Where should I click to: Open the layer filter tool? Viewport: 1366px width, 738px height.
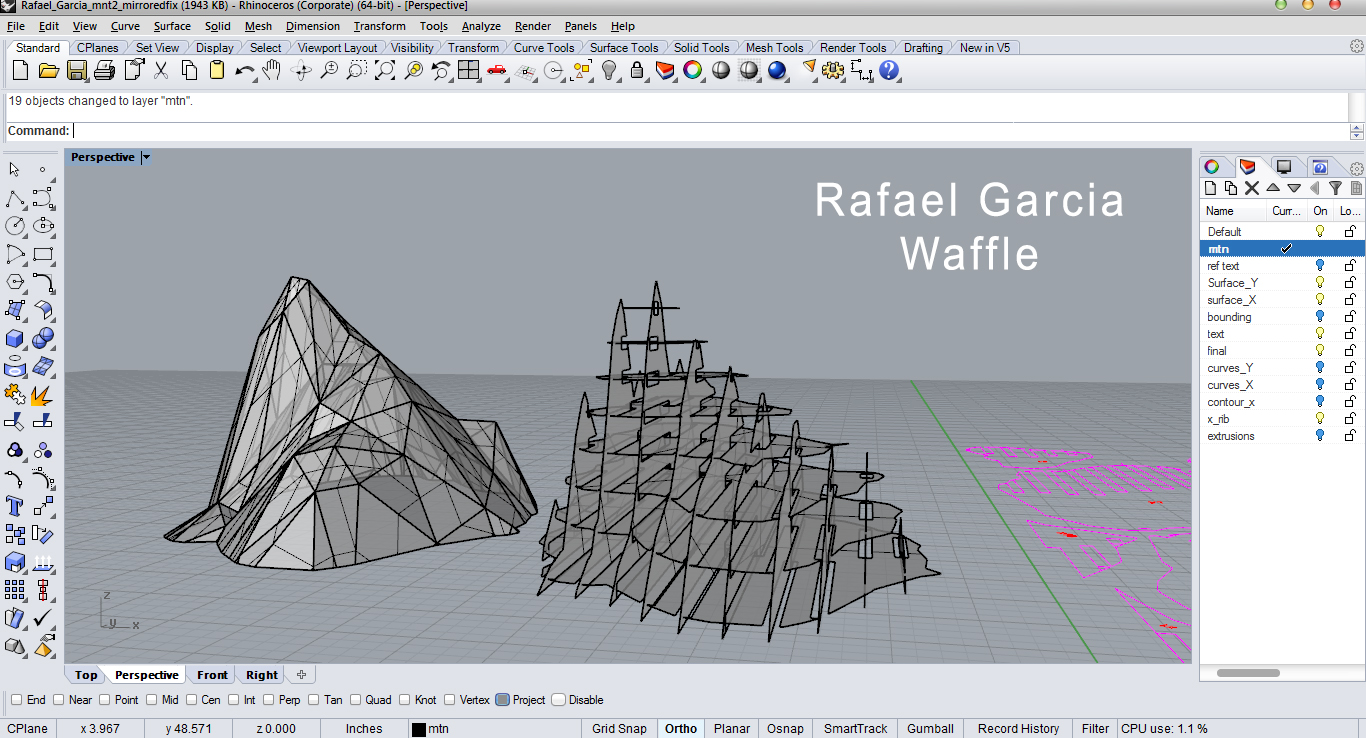tap(1337, 188)
